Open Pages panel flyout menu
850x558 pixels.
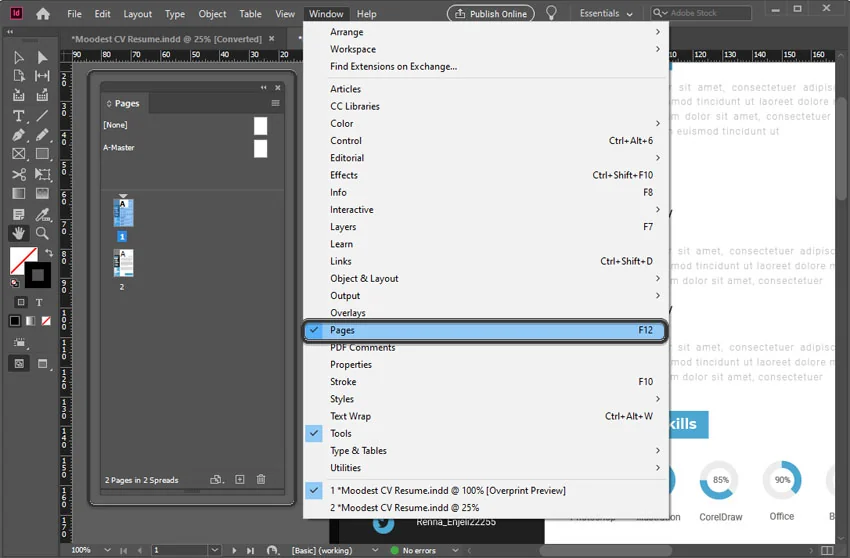275,103
